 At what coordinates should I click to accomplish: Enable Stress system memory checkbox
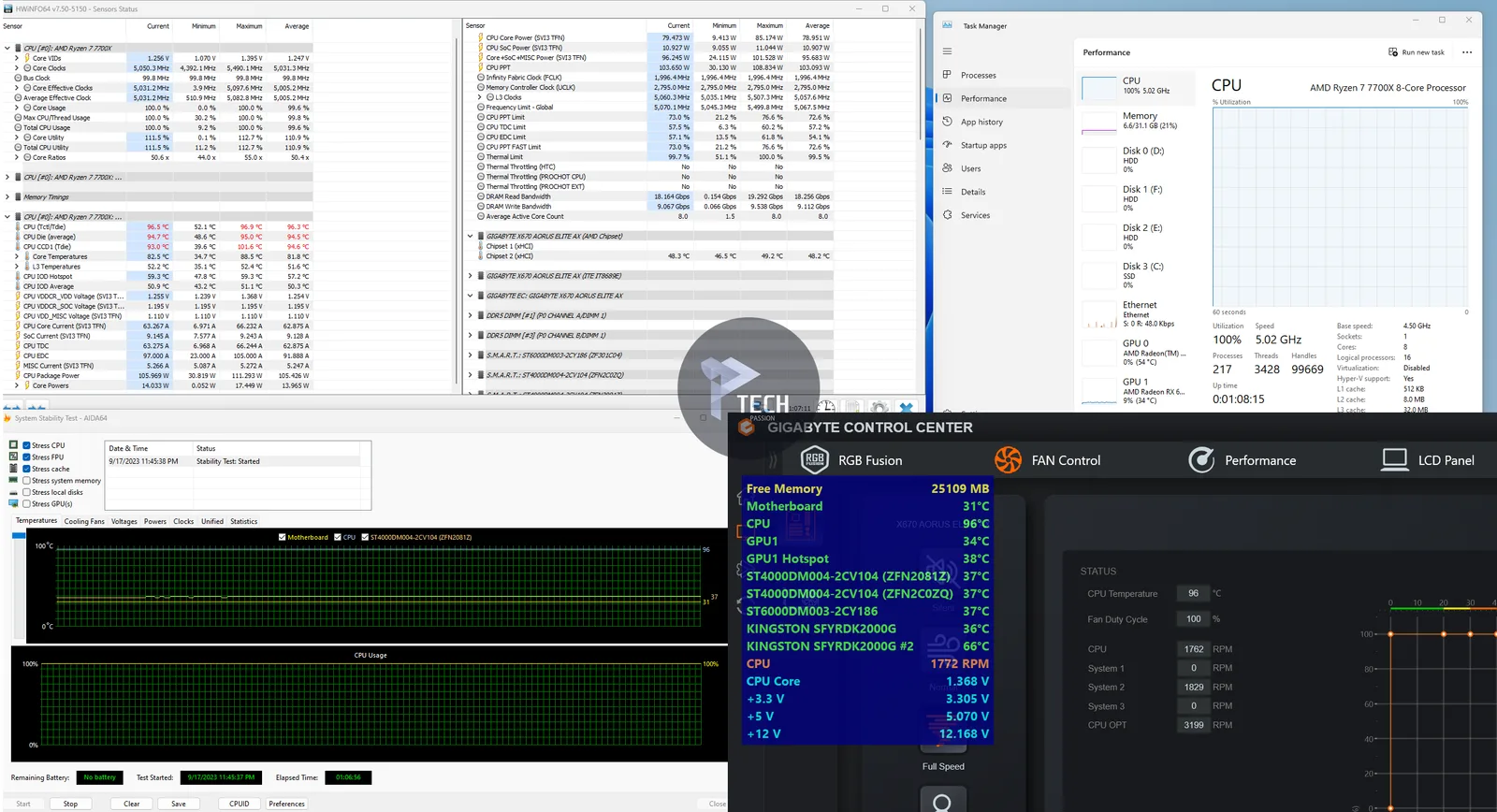[x=27, y=481]
